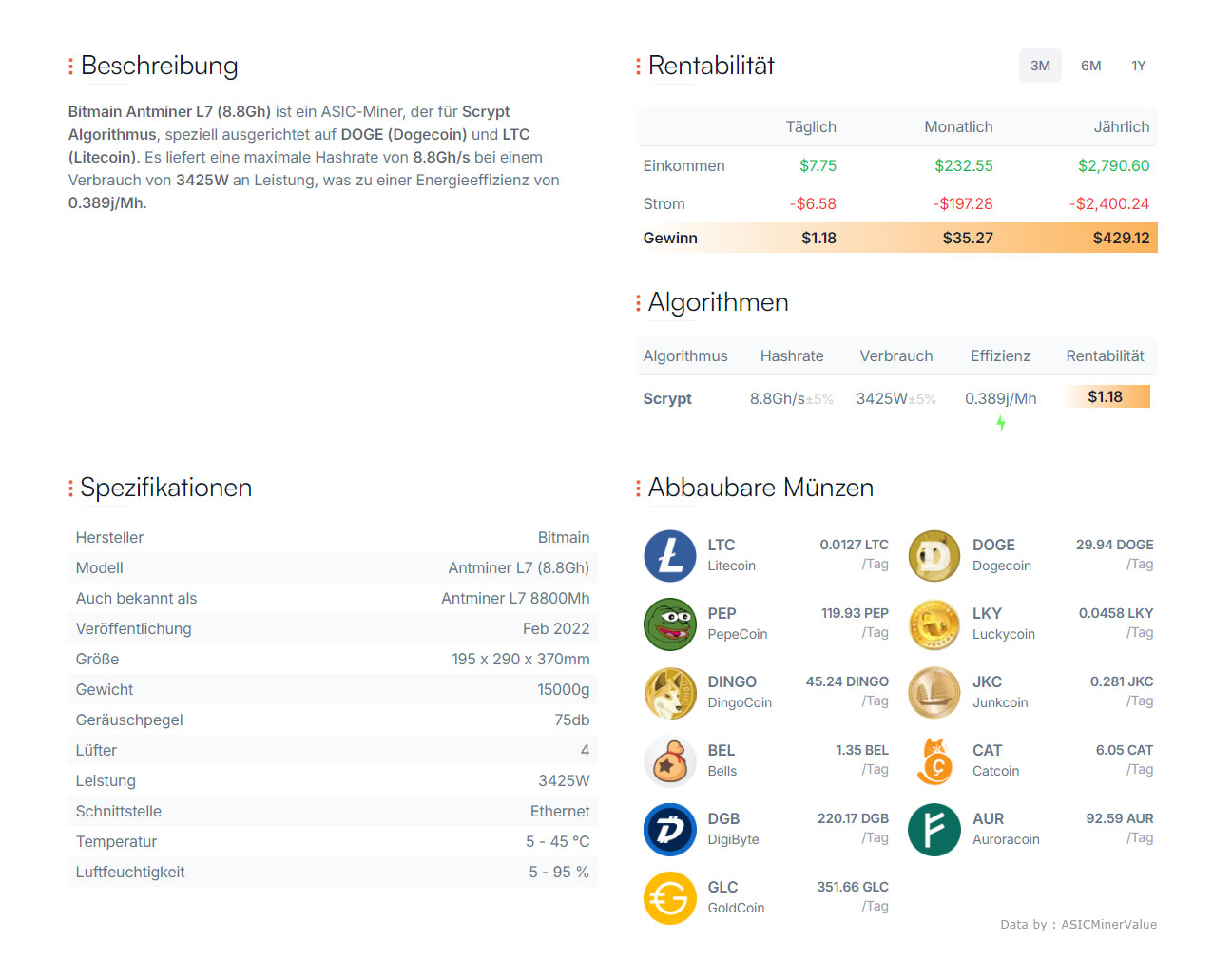The width and height of the screenshot is (1232, 979).
Task: Click the Geräuschpegel 75db value
Action: tap(572, 720)
